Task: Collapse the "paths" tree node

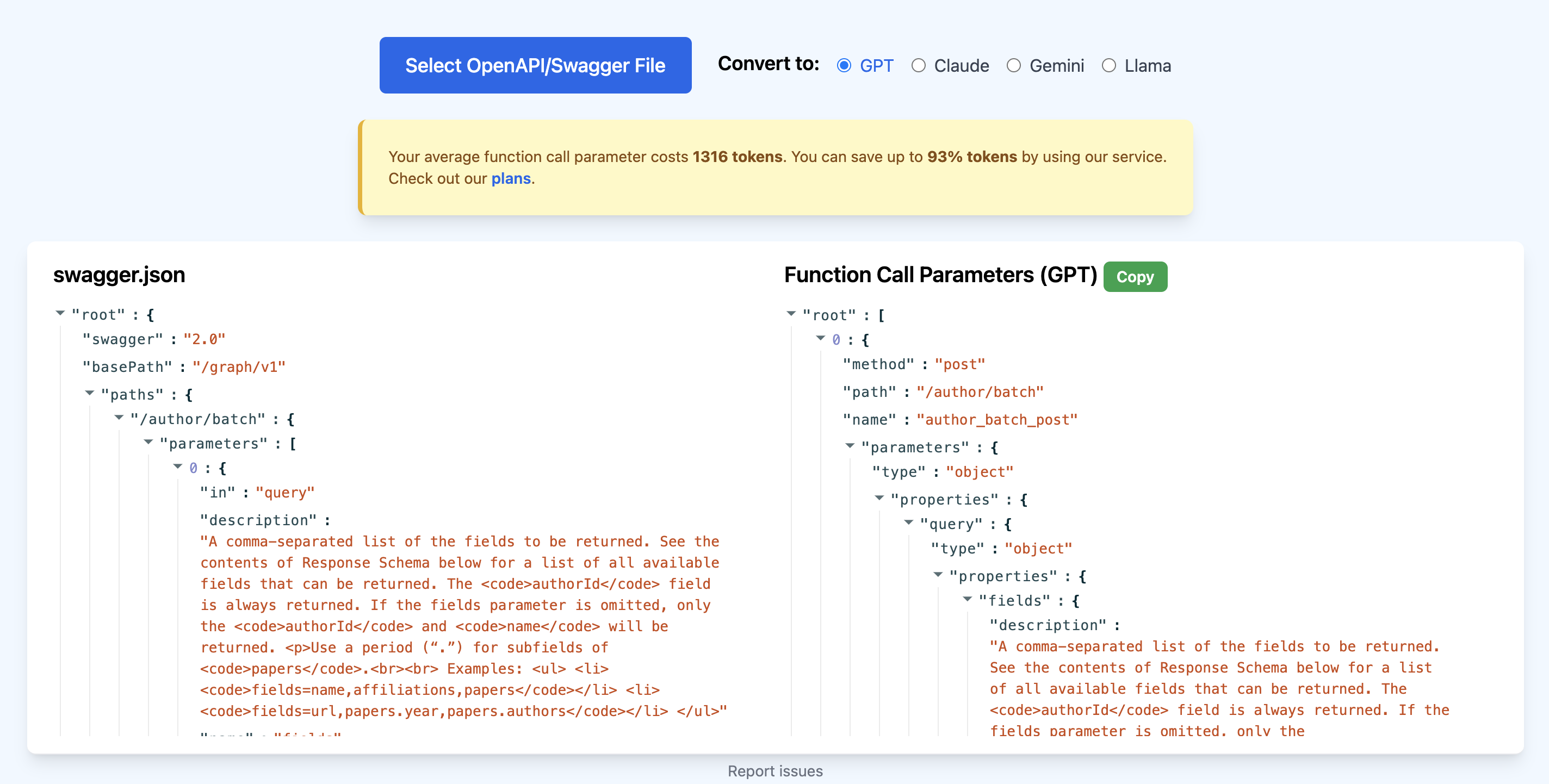Action: 90,393
